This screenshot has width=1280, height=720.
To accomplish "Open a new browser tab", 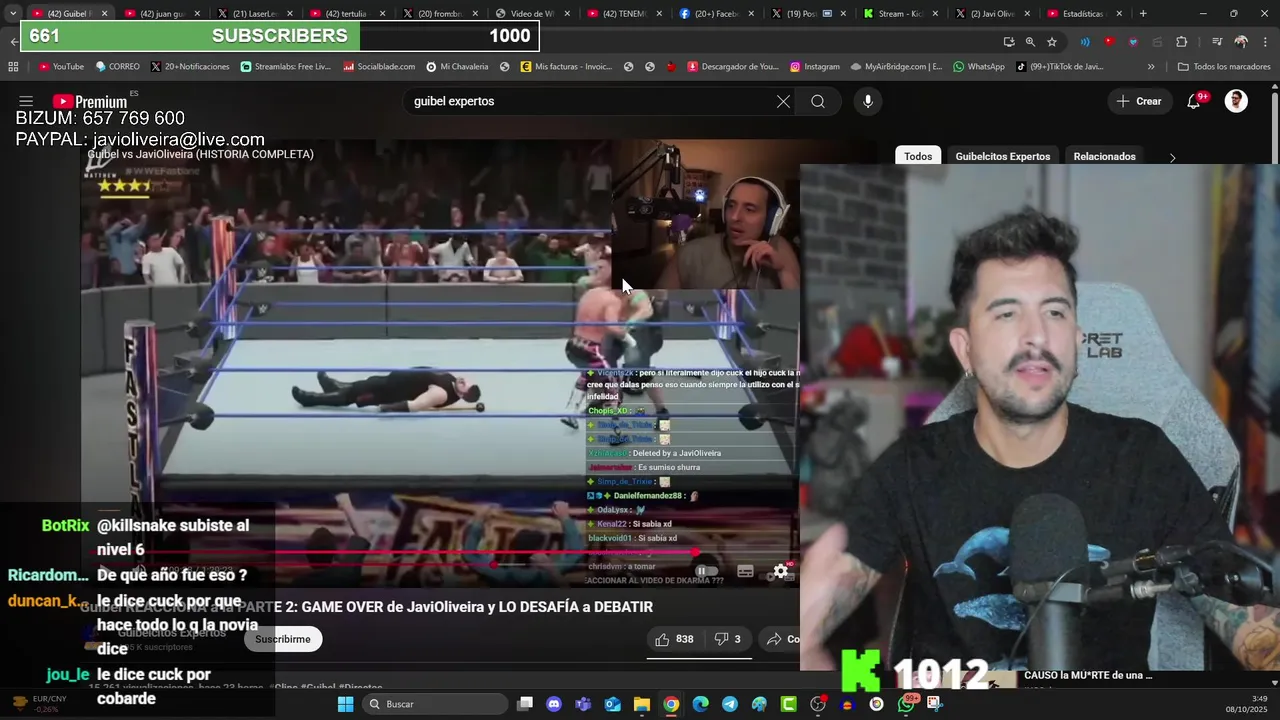I will pos(1143,14).
